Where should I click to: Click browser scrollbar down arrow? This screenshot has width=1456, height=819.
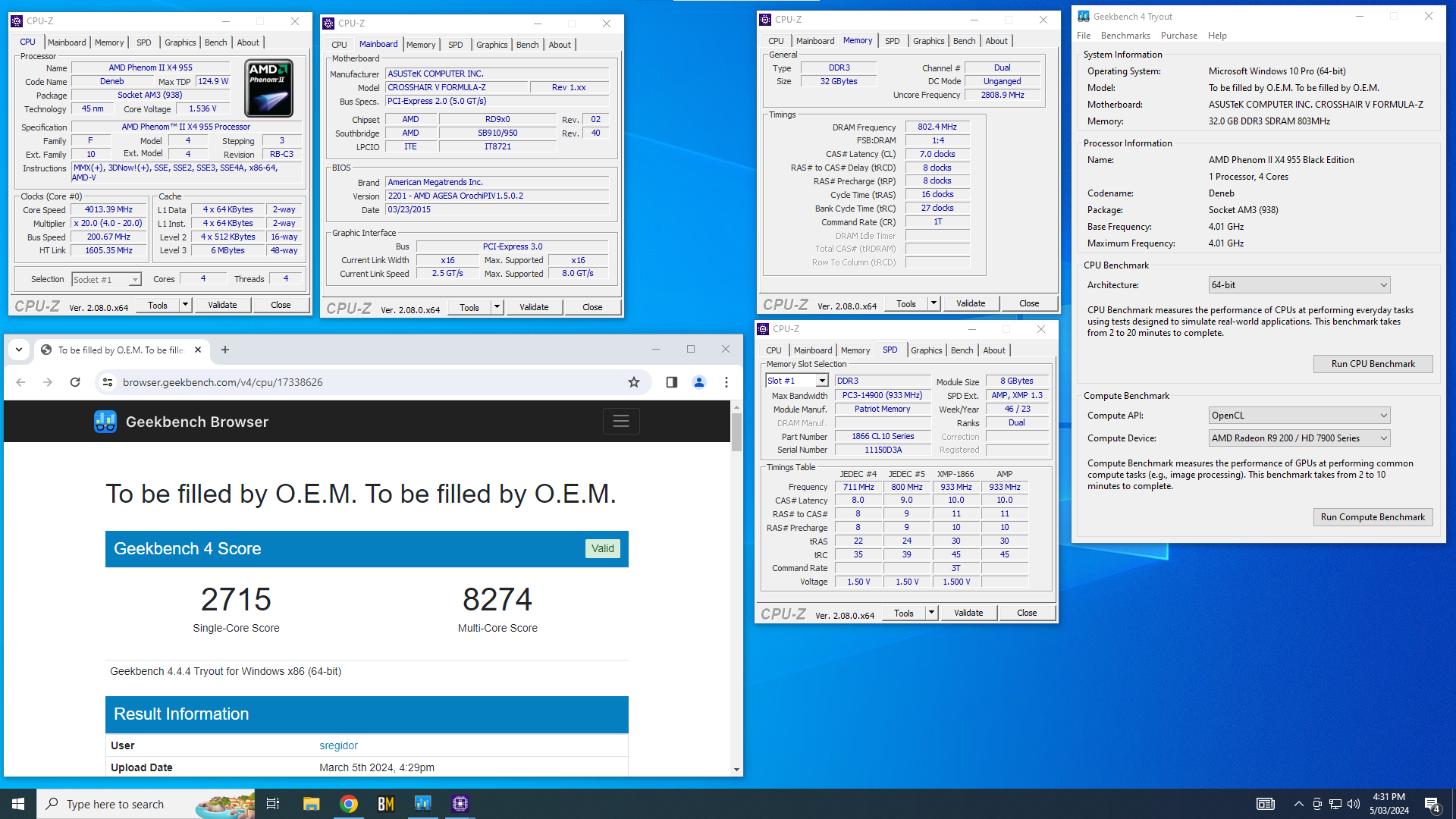coord(736,770)
